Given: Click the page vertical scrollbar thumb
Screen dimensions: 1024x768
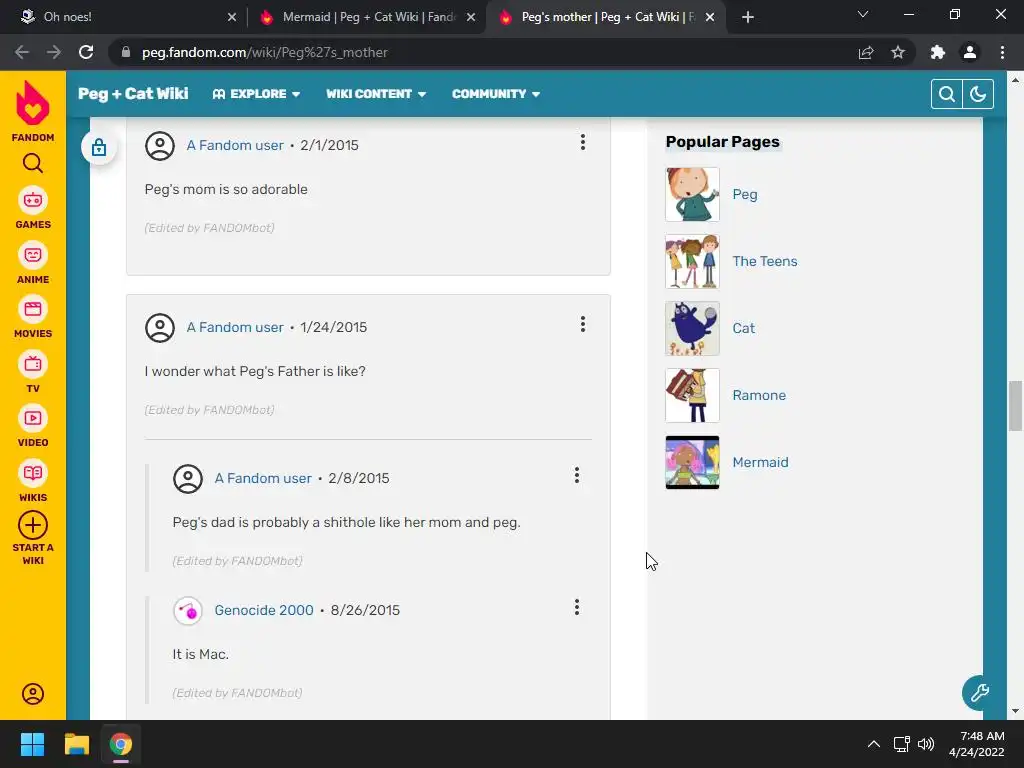Looking at the screenshot, I should [1015, 405].
